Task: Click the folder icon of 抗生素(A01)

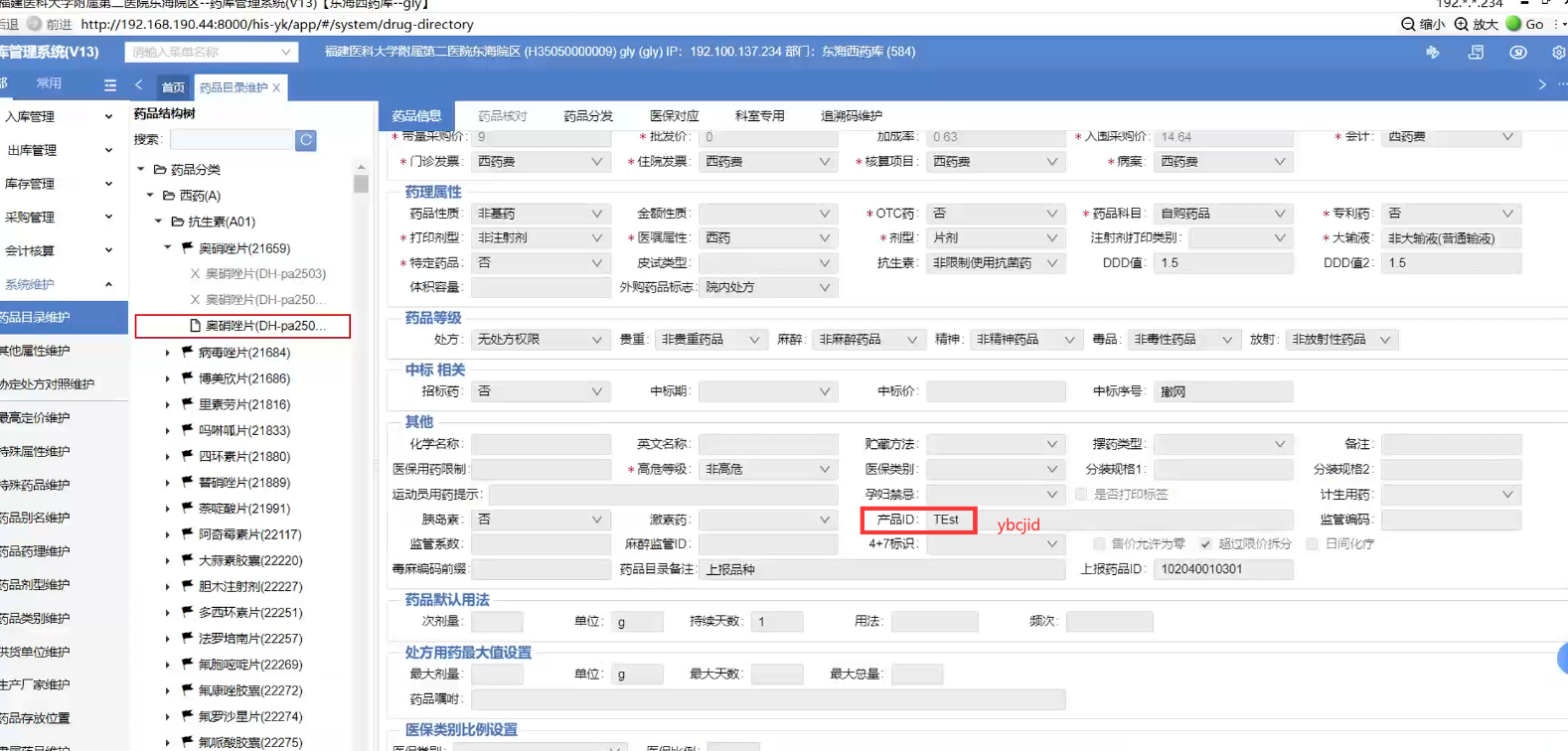Action: (178, 222)
